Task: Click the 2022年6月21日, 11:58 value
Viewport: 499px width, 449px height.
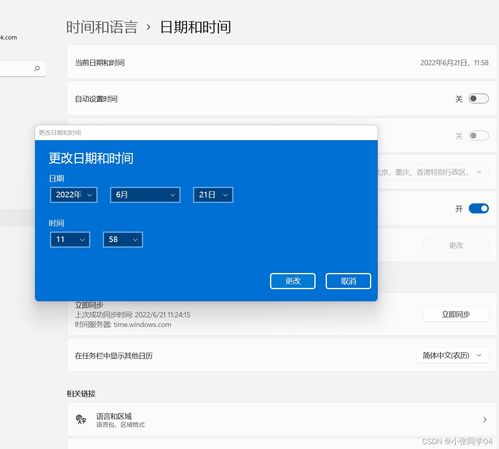Action: click(x=454, y=63)
